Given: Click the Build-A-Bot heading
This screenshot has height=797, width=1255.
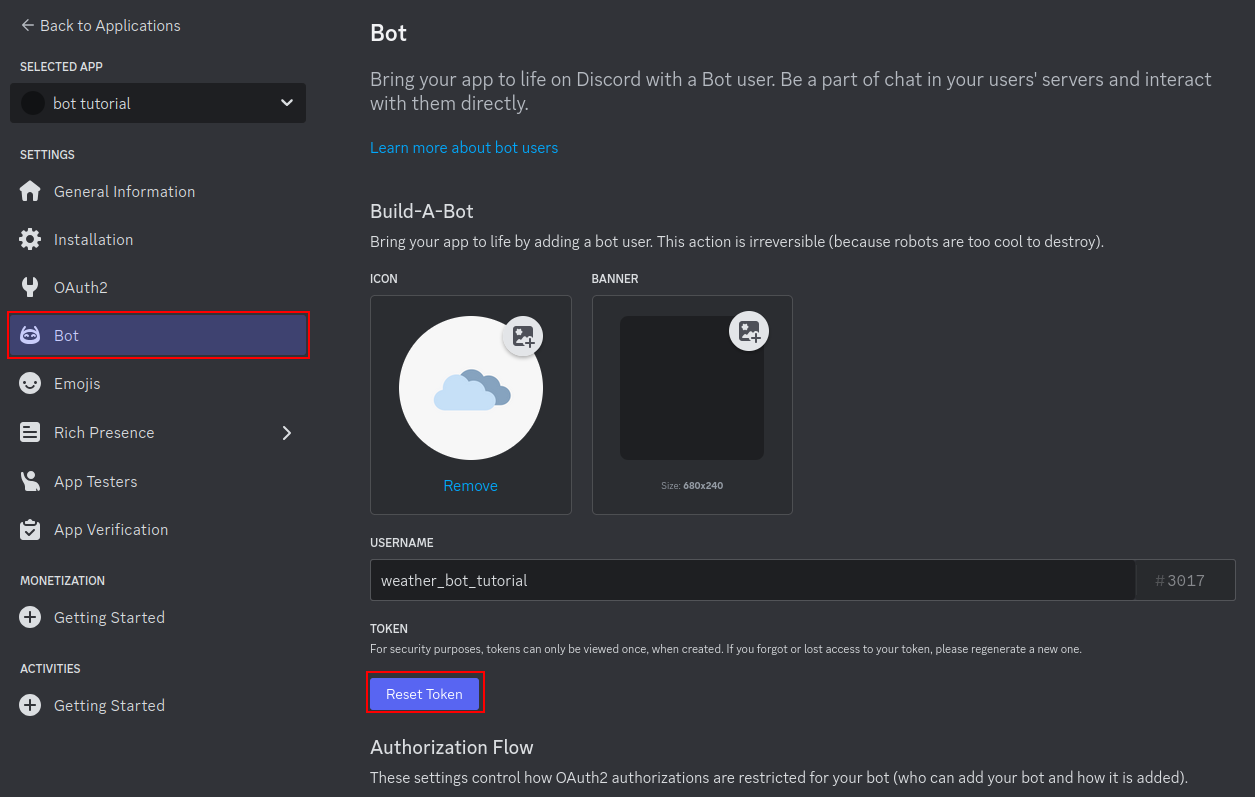Looking at the screenshot, I should 422,211.
